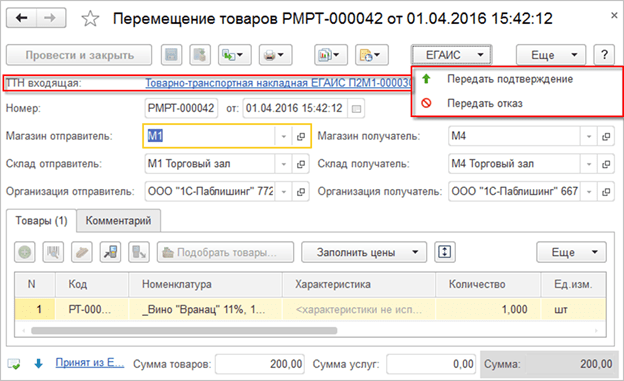Open Склад получатель item via open icon

coord(606,164)
